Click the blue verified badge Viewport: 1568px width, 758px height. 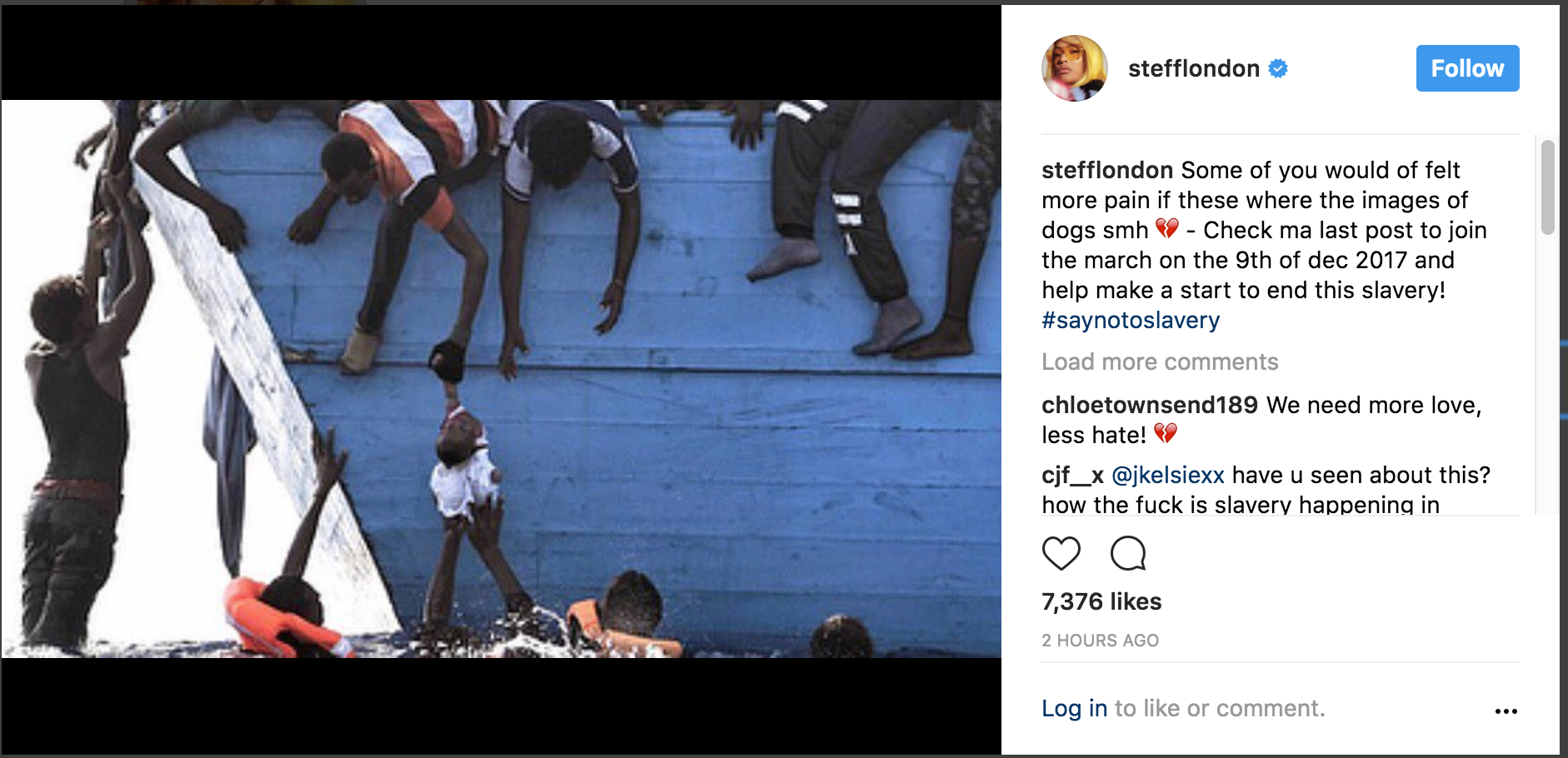1278,68
